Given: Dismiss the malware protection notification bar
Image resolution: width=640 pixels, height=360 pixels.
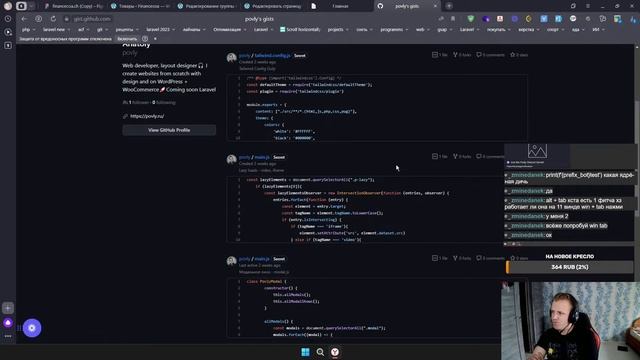Looking at the screenshot, I should [x=155, y=39].
